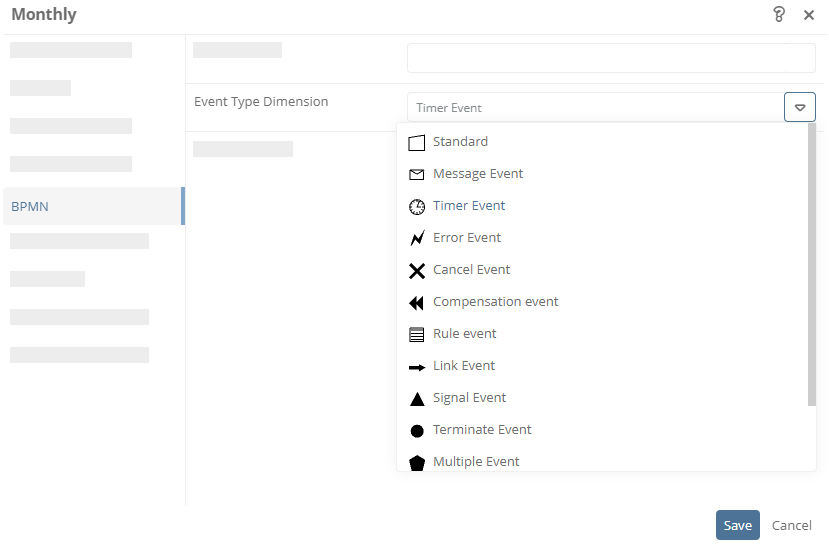Choose the Message Event envelope icon
This screenshot has width=829, height=550.
coord(417,175)
